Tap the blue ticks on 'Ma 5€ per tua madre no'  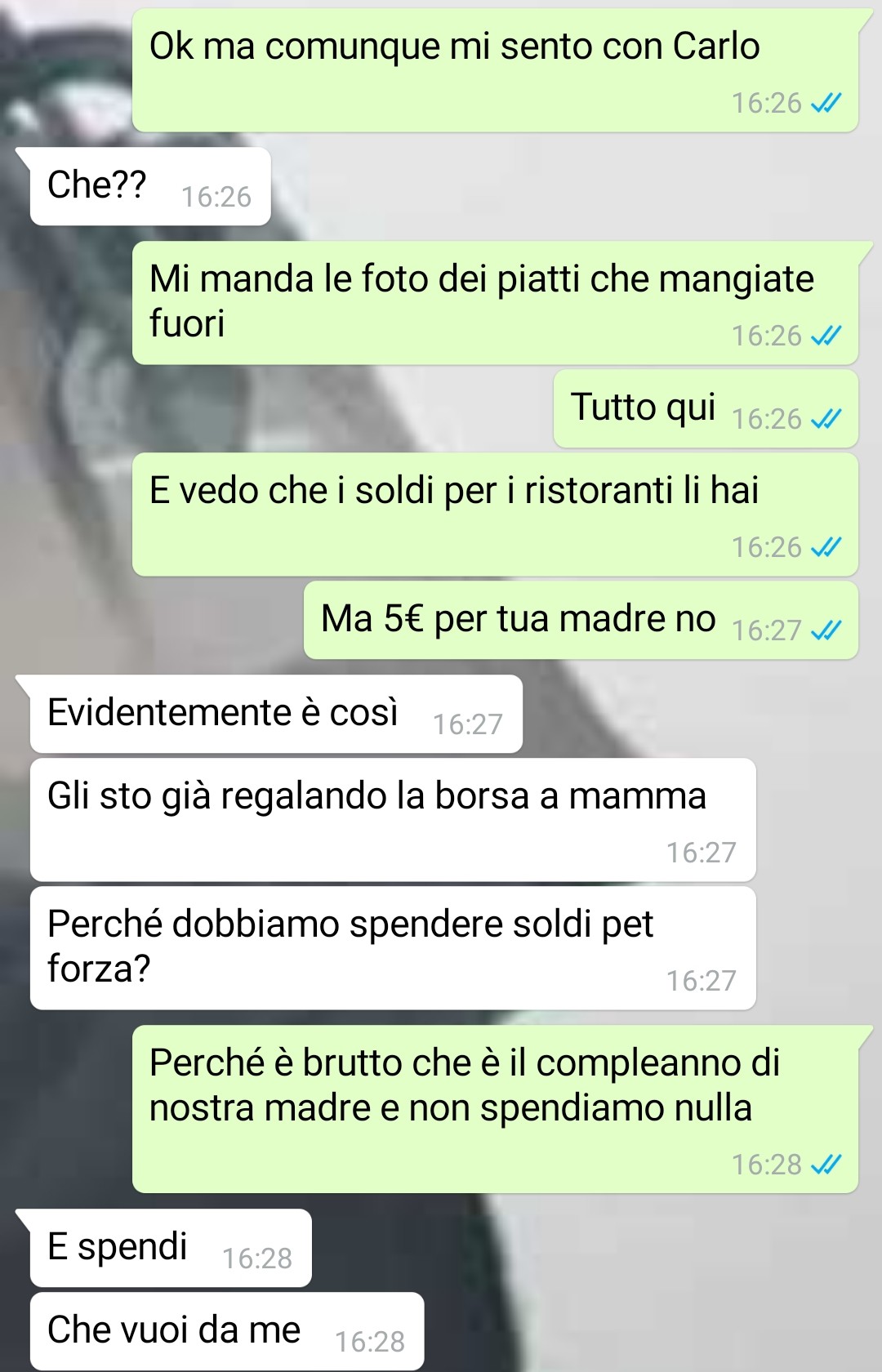(x=826, y=630)
